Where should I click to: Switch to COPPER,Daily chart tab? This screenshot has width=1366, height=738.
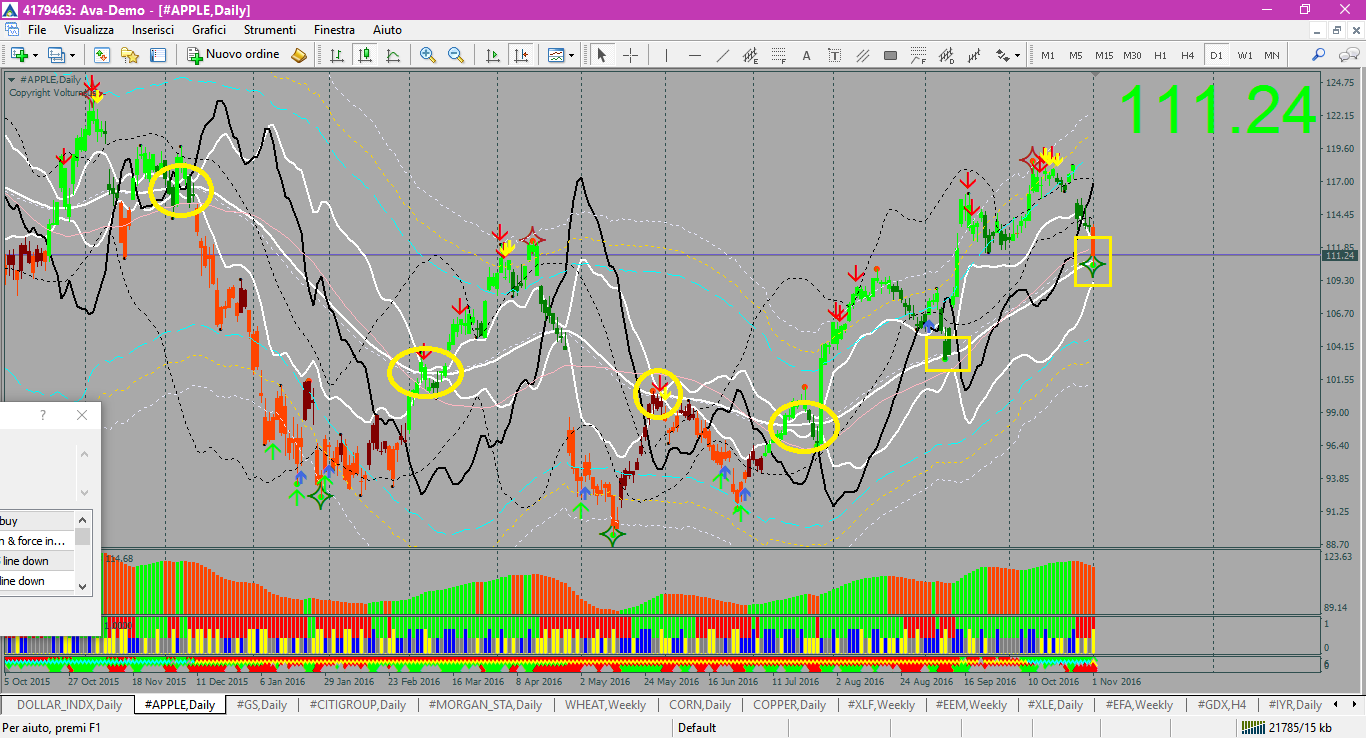click(789, 705)
